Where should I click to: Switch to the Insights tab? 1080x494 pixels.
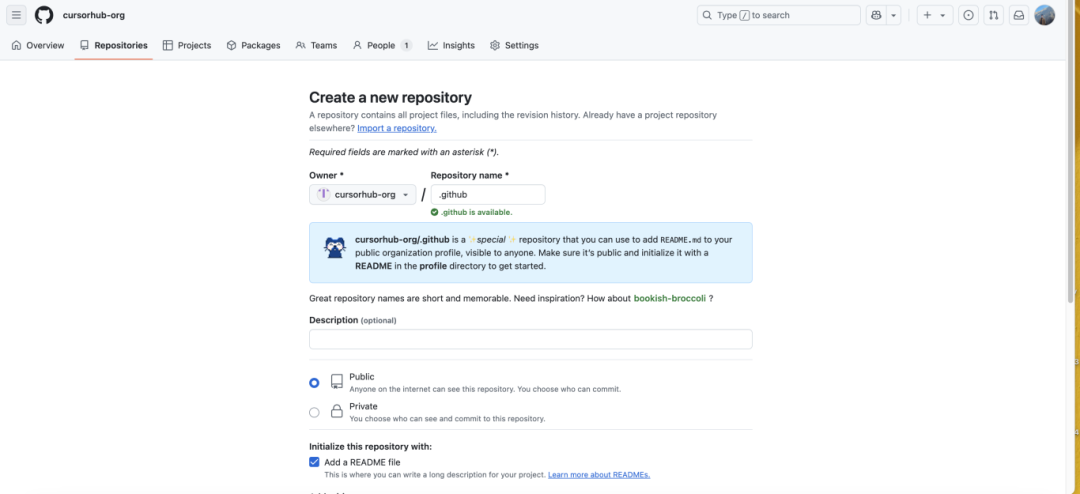tap(451, 45)
